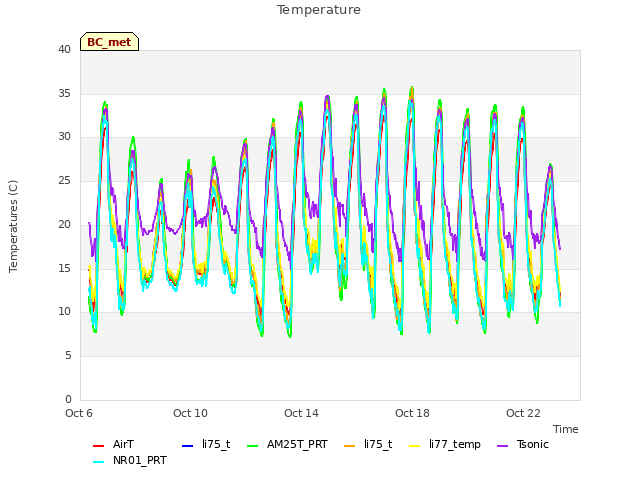The image size is (640, 480).
Task: Click the 35 y-axis tick label
Action: tap(64, 93)
